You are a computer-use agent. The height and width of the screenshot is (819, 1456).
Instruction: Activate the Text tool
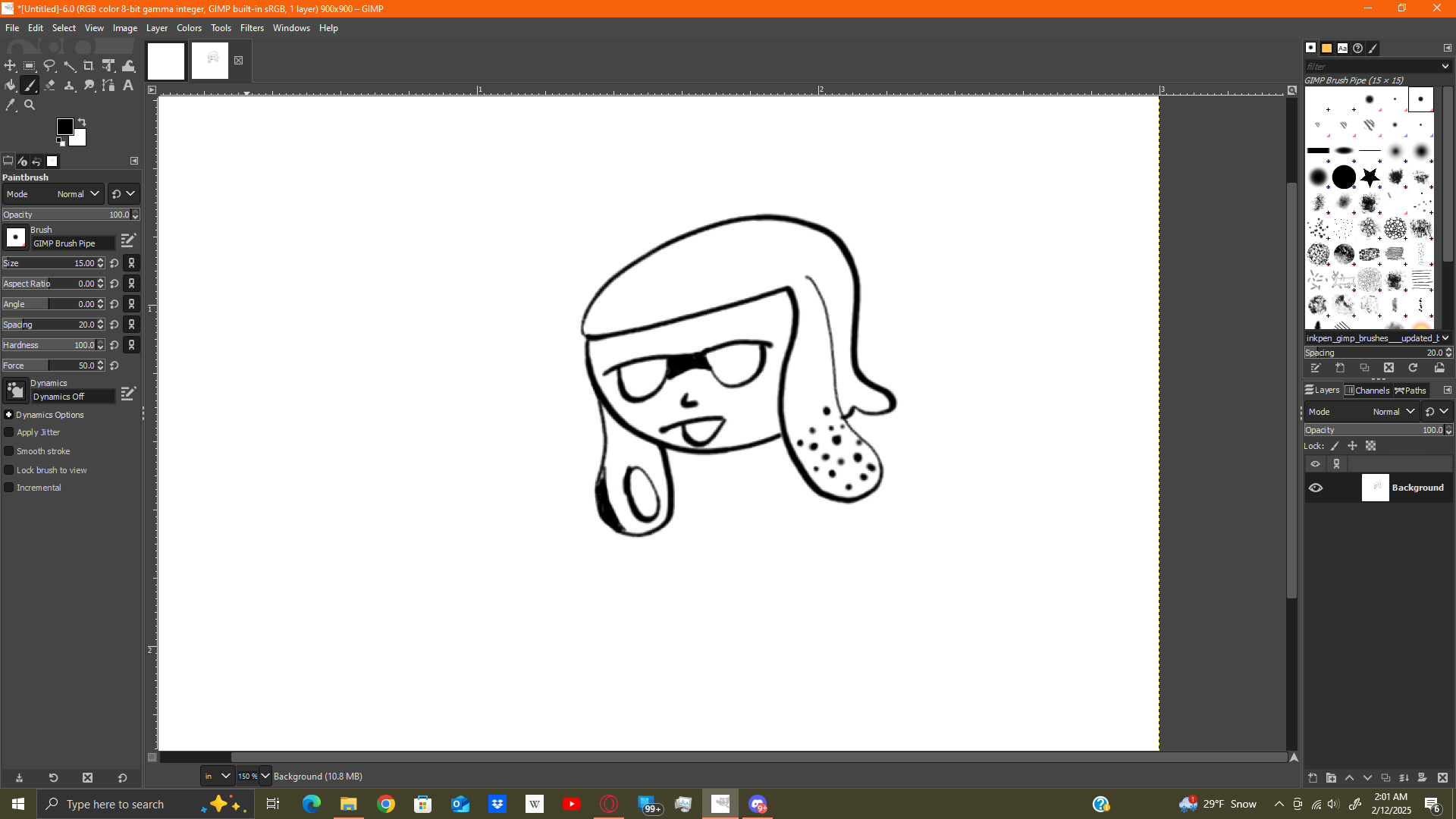point(128,86)
